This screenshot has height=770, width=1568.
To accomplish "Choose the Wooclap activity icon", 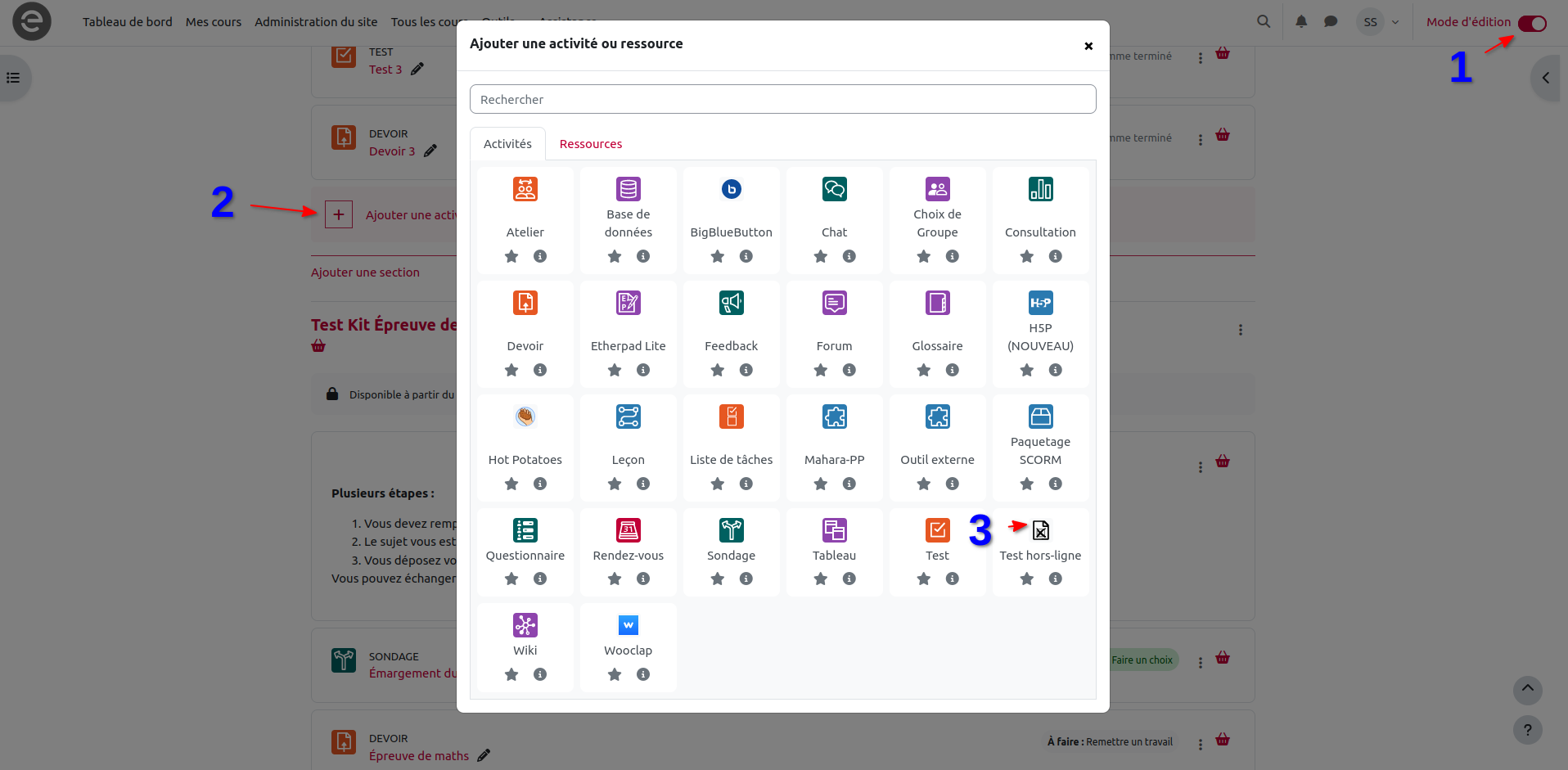I will 628,626.
